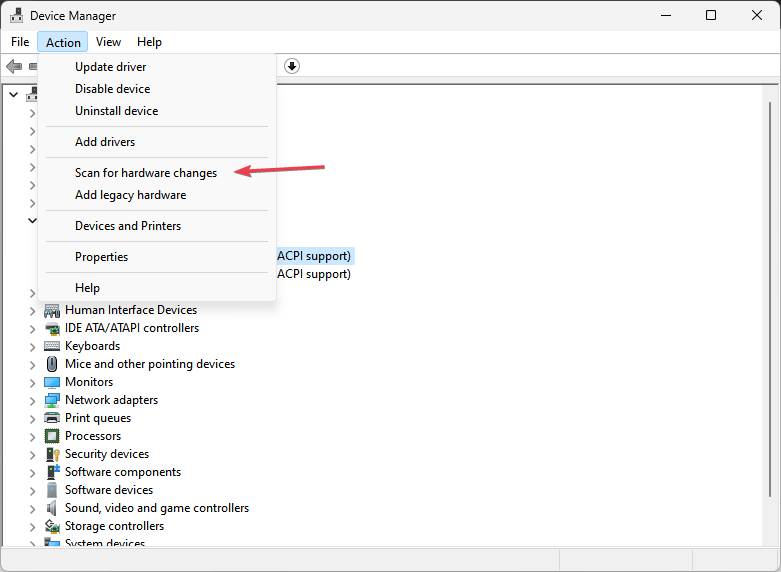
Task: Expand the IDE ATA/ATAPI controllers node
Action: (32, 329)
